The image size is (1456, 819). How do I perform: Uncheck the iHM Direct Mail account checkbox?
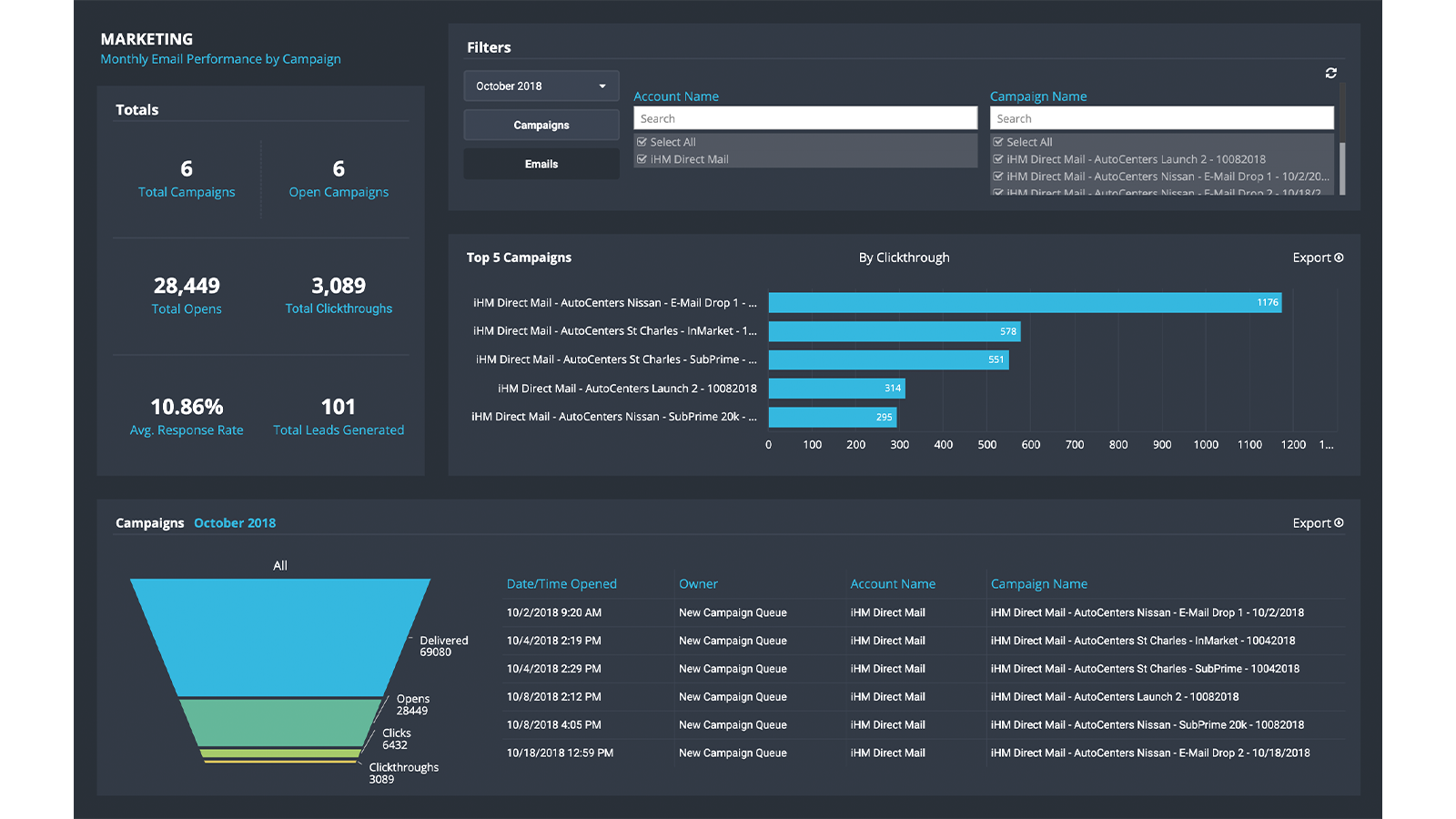pos(642,159)
